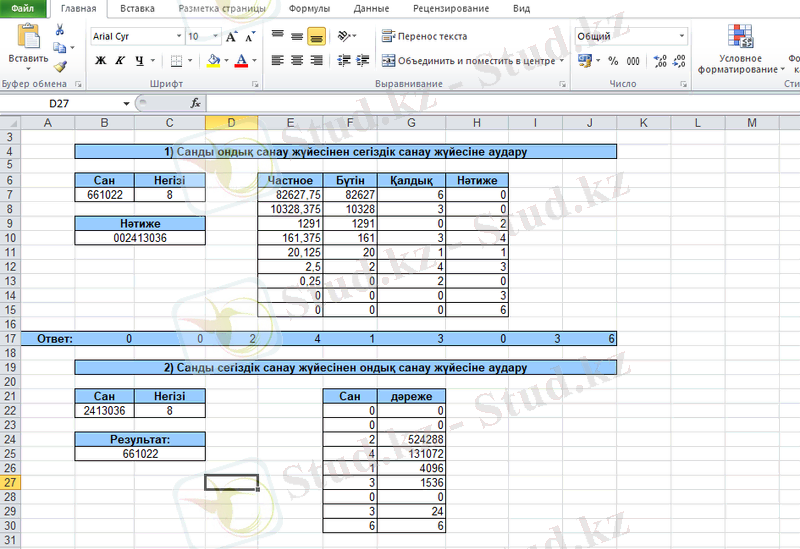Open the Файл menu tab
The image size is (800, 549).
(x=23, y=8)
